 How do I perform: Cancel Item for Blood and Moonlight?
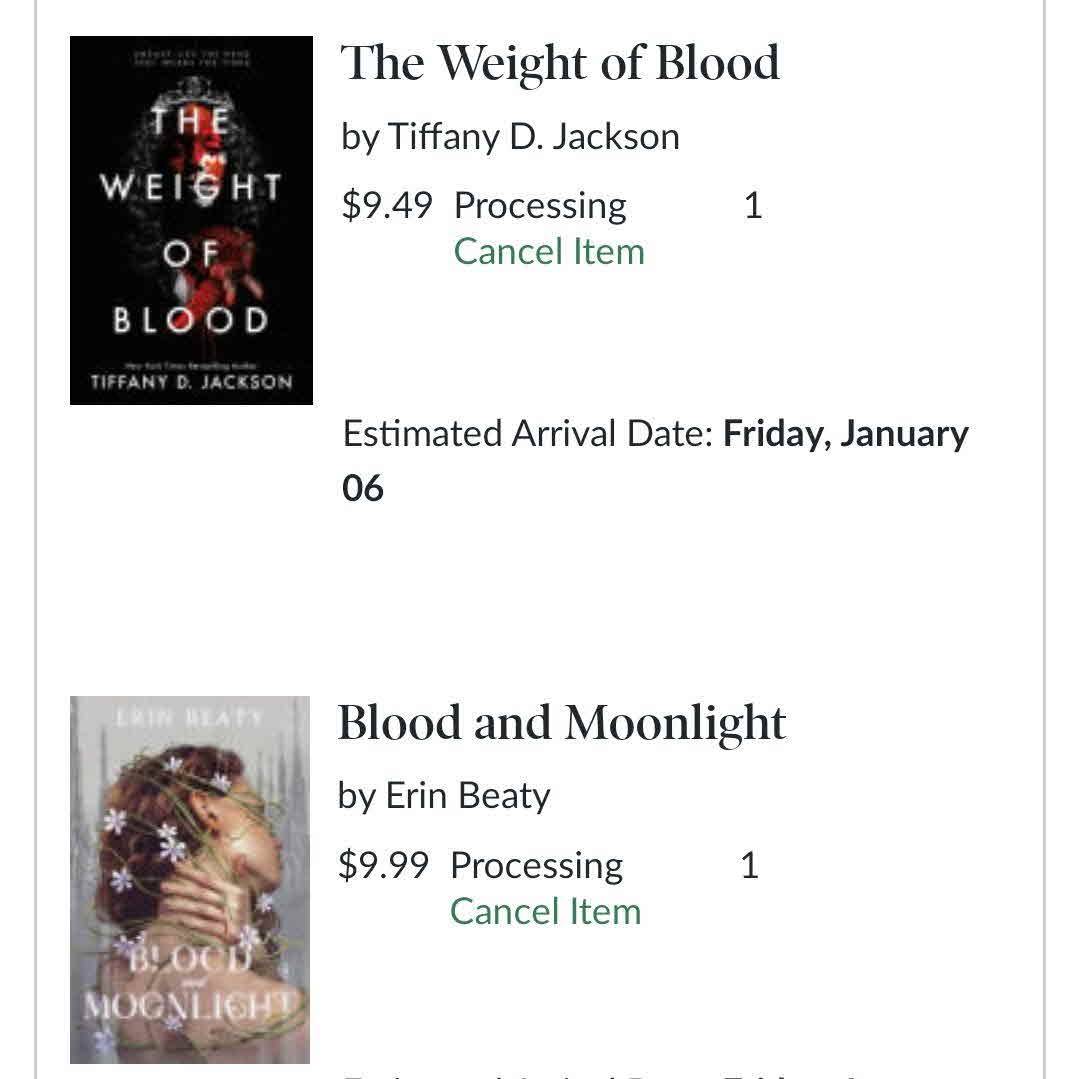coord(545,911)
